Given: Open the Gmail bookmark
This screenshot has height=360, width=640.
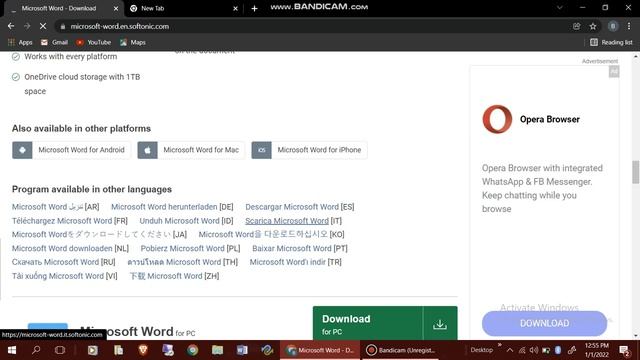Looking at the screenshot, I should [x=54, y=42].
